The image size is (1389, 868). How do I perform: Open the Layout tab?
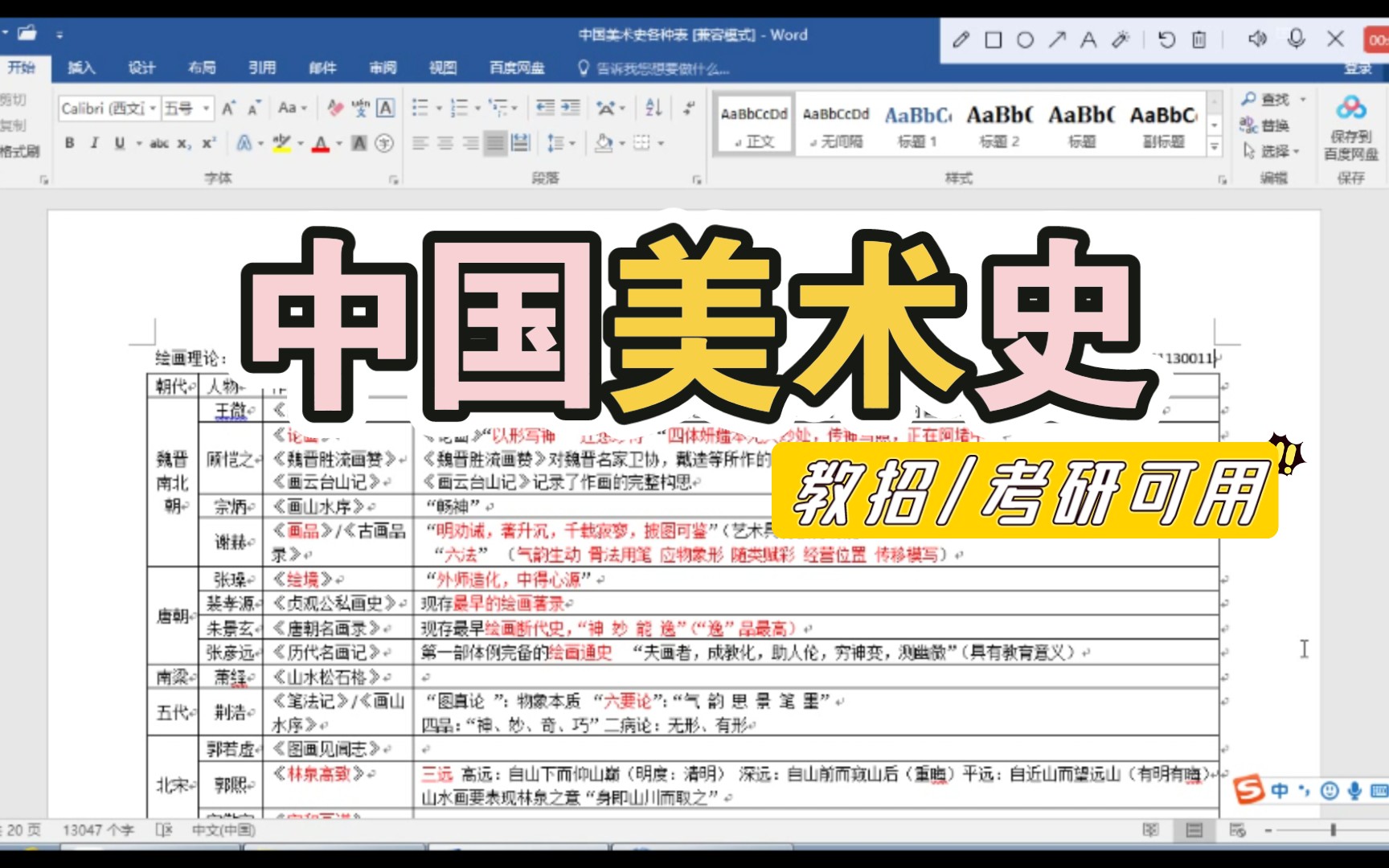[202, 68]
